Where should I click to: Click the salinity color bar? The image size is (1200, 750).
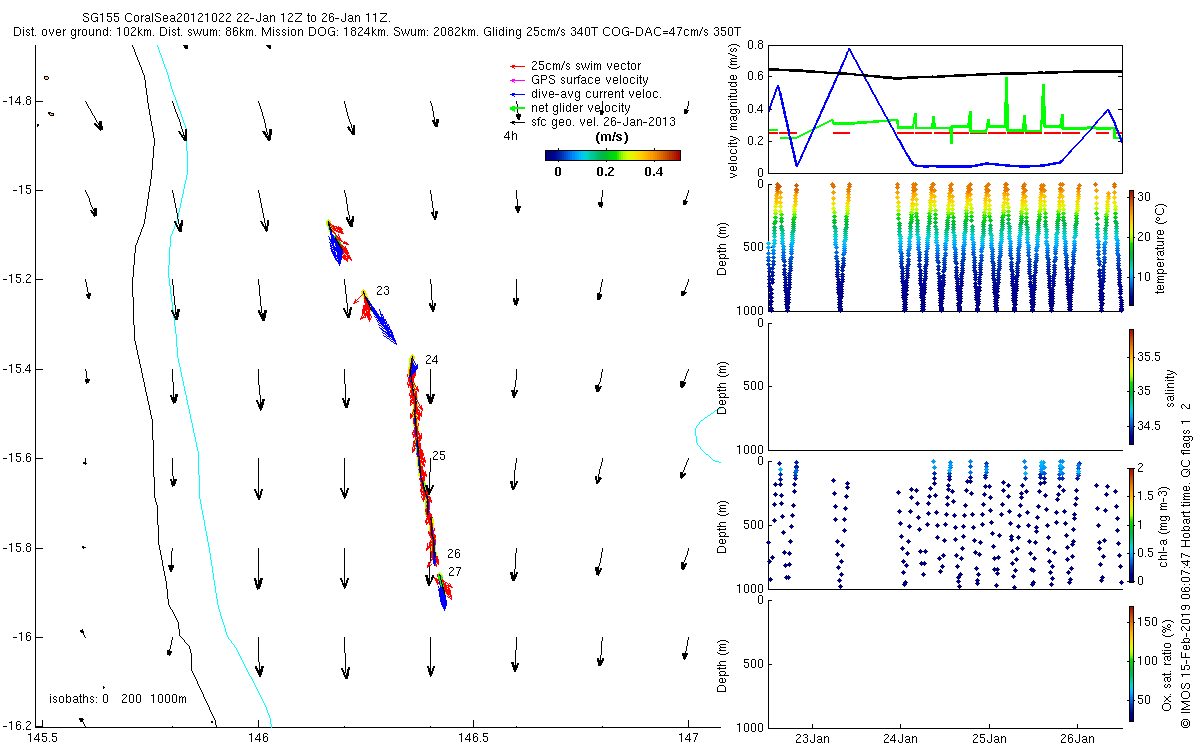tap(1131, 387)
